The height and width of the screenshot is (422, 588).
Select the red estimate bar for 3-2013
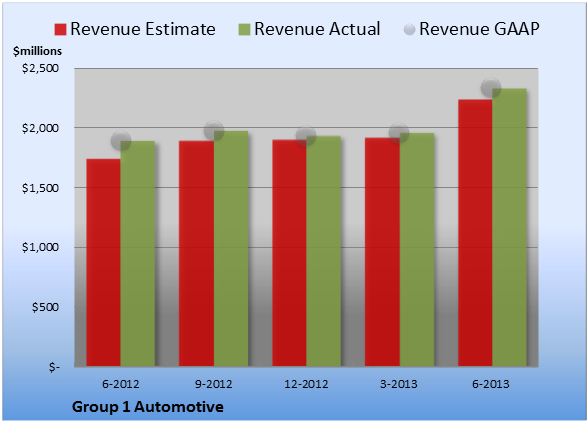382,252
